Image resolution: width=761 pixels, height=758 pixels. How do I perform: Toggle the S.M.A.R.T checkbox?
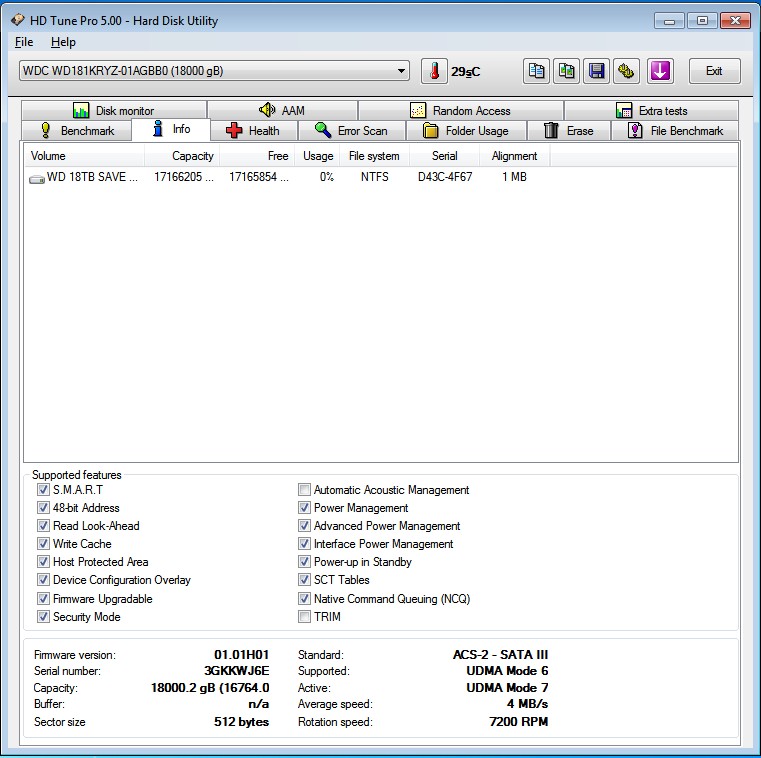43,490
